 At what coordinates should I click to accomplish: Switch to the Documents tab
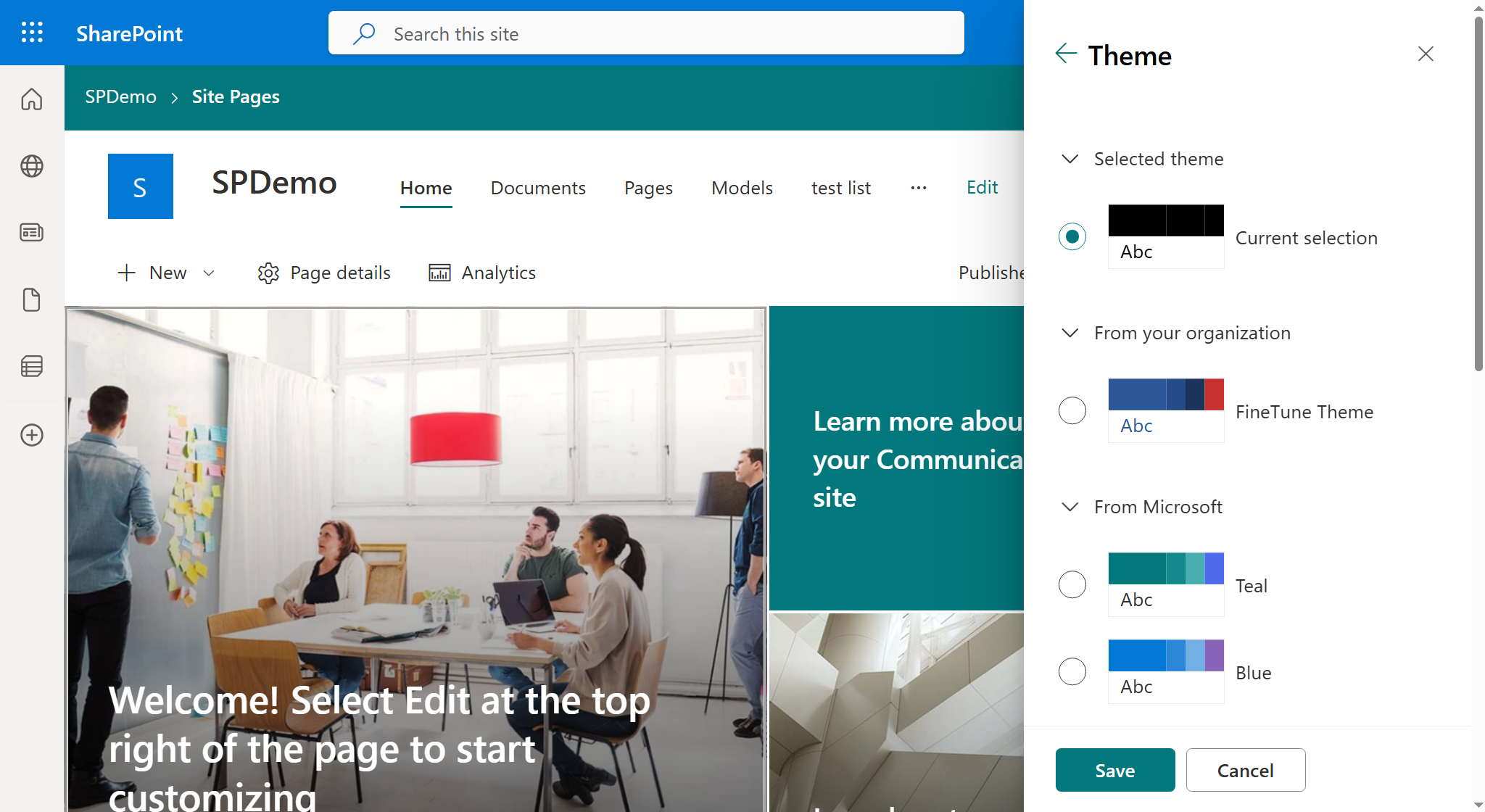[x=538, y=187]
